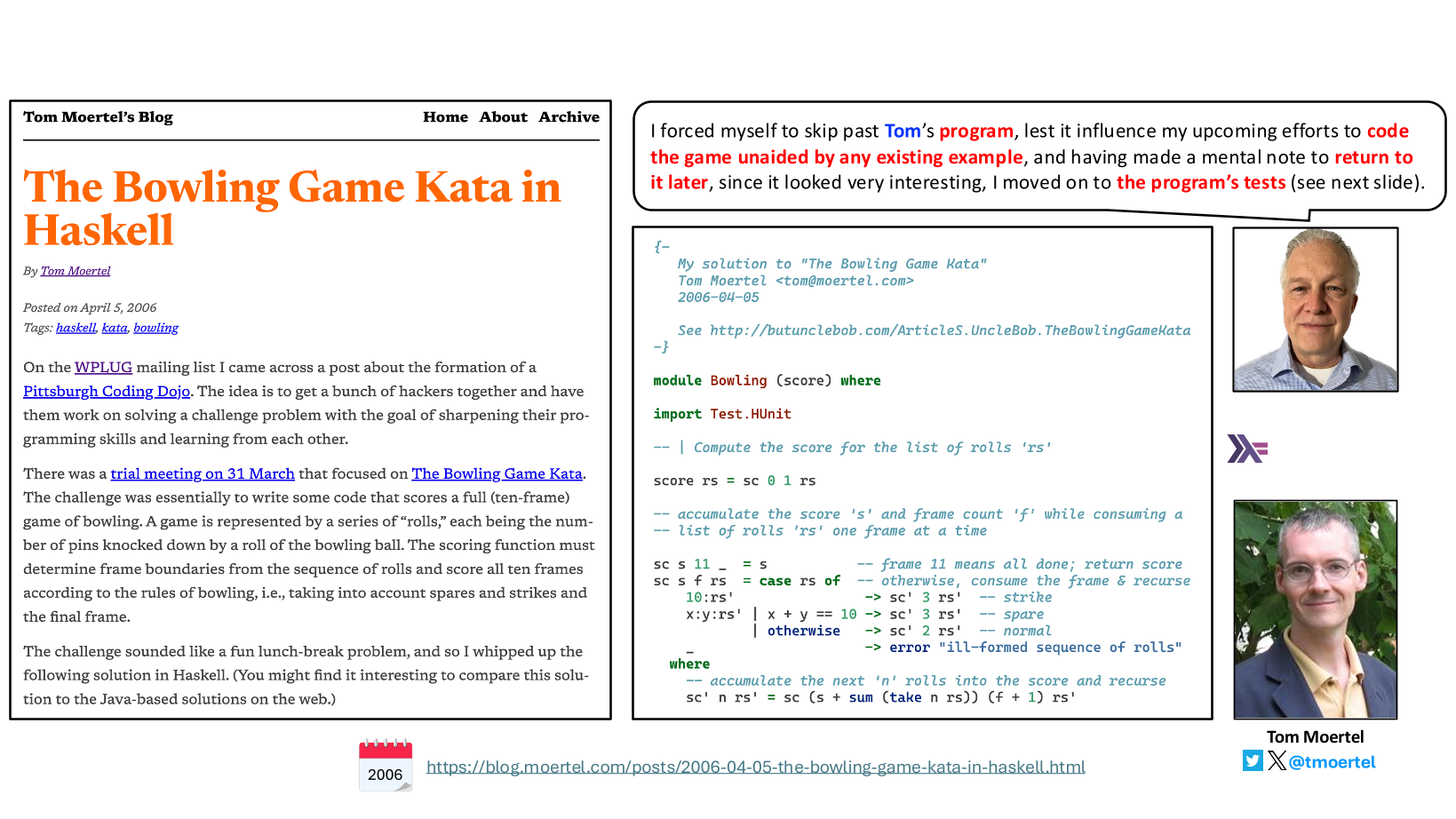The image size is (1456, 819).
Task: Open the Pittsburgh Coding Dojo link
Action: click(x=107, y=391)
